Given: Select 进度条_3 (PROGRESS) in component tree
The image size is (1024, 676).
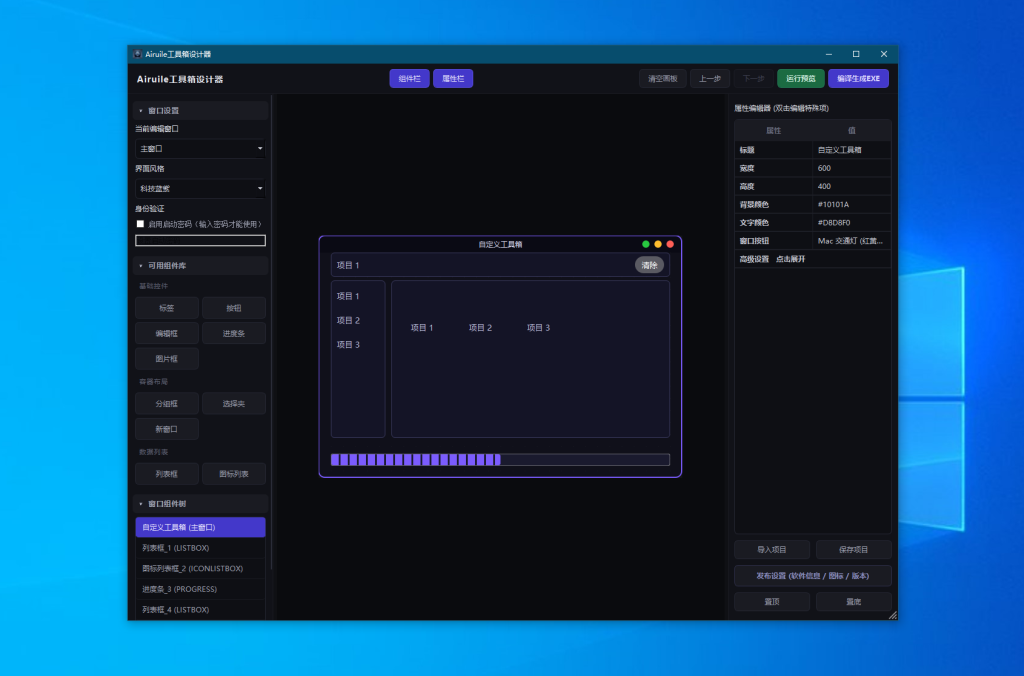Looking at the screenshot, I should 200,589.
